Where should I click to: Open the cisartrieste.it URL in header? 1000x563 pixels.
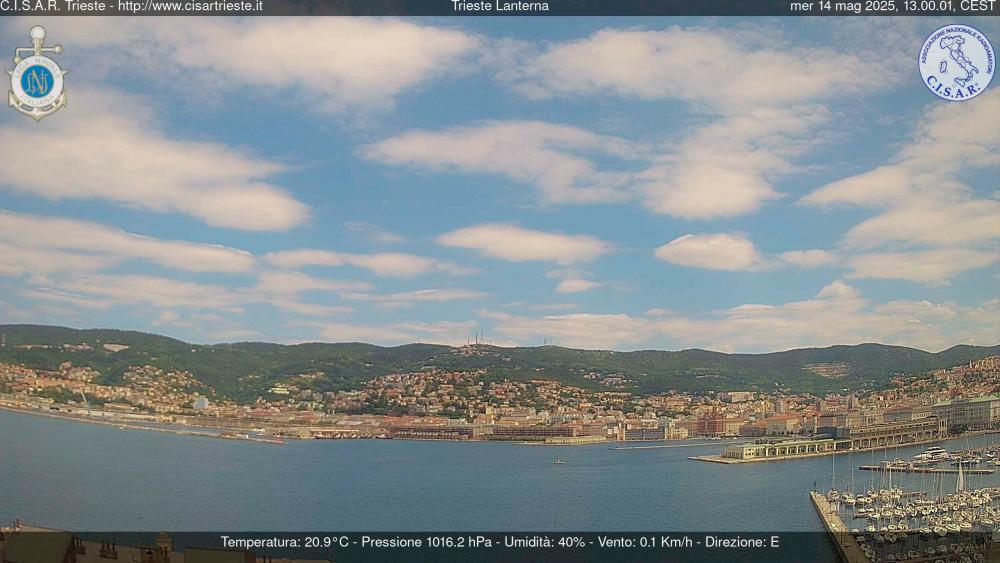[190, 6]
